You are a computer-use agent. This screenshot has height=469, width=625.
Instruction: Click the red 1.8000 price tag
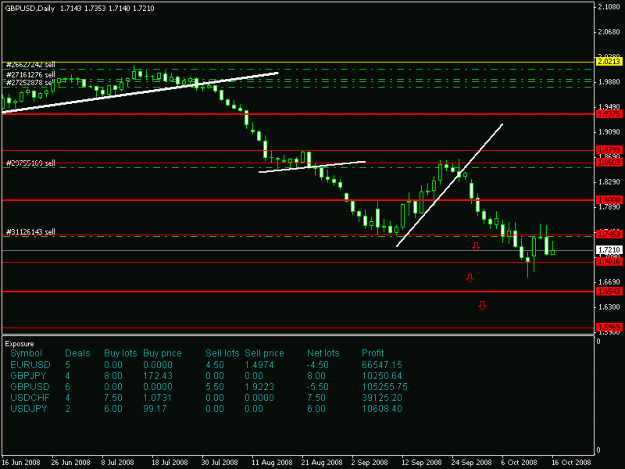[x=609, y=200]
